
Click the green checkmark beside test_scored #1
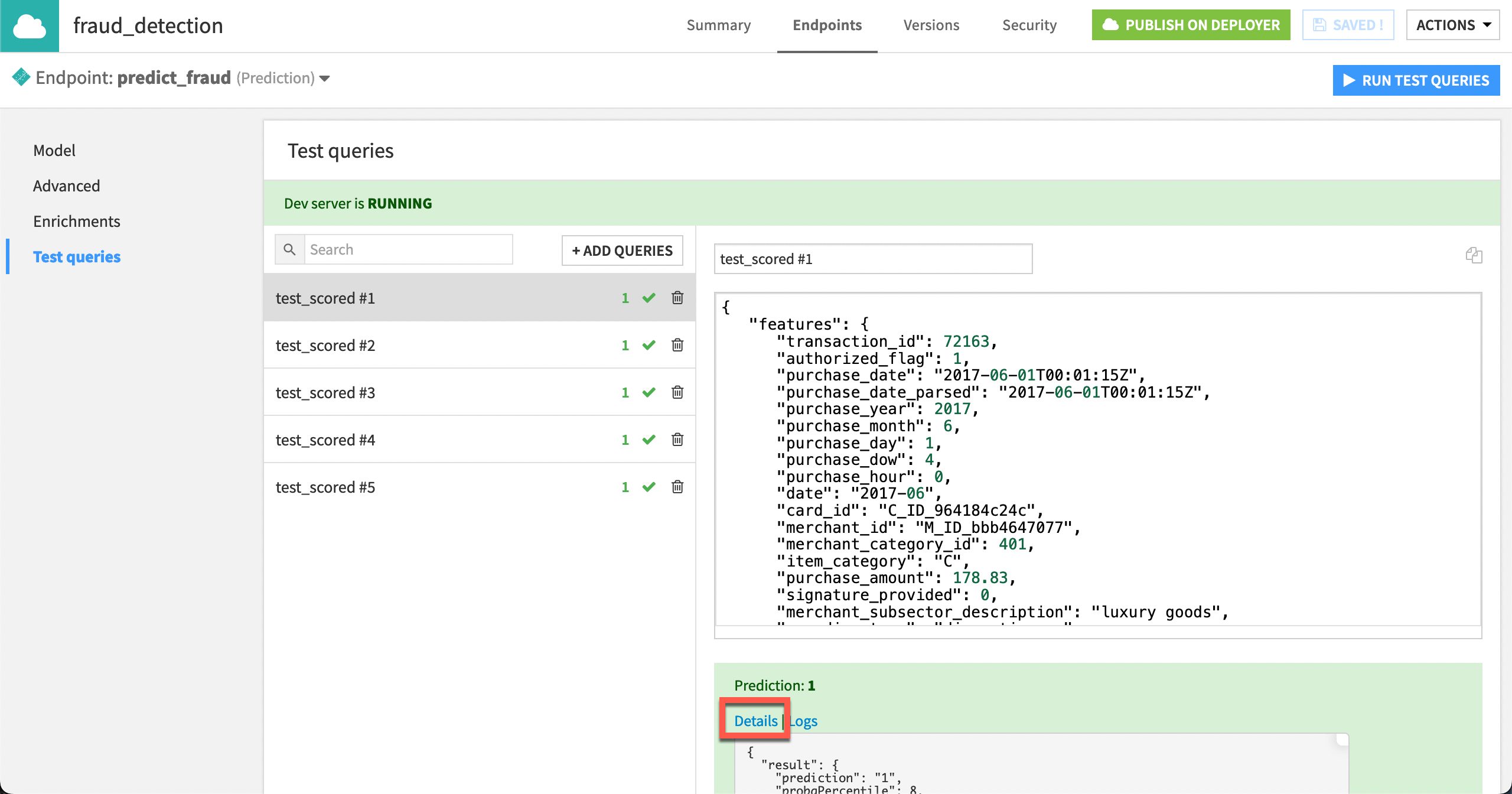649,298
